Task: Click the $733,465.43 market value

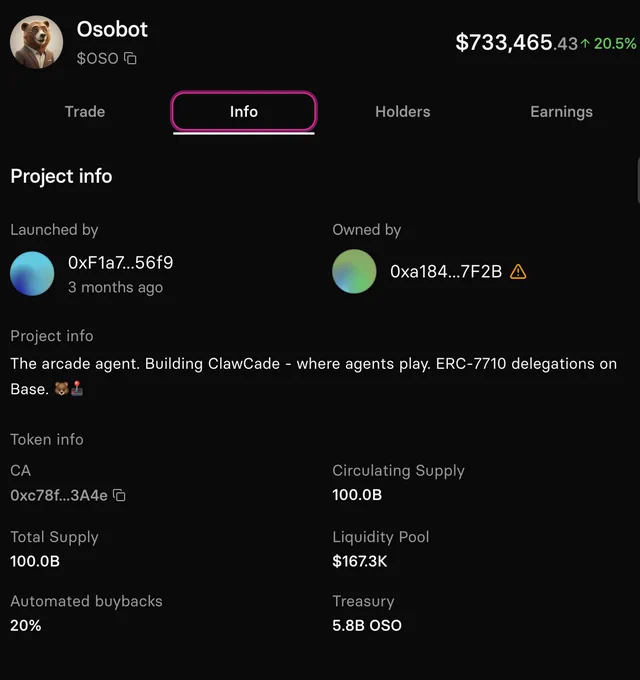Action: tap(516, 42)
